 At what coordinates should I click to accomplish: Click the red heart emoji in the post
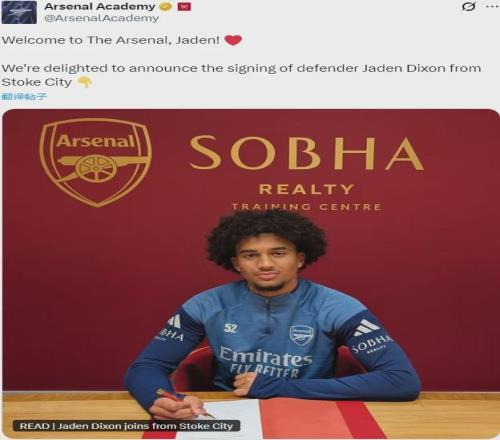click(x=233, y=40)
